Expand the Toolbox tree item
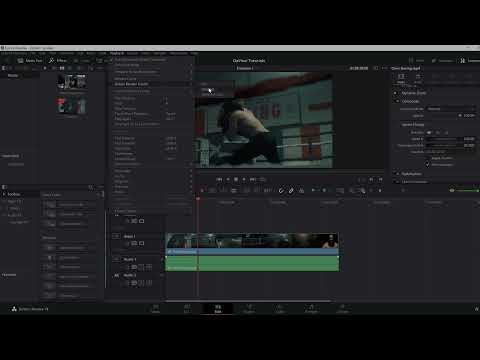This screenshot has width=480, height=360. click(4, 194)
